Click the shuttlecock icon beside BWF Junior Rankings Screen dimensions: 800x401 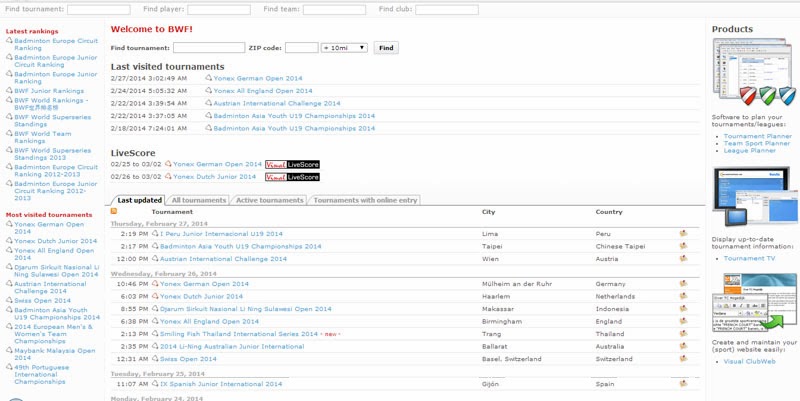point(9,90)
